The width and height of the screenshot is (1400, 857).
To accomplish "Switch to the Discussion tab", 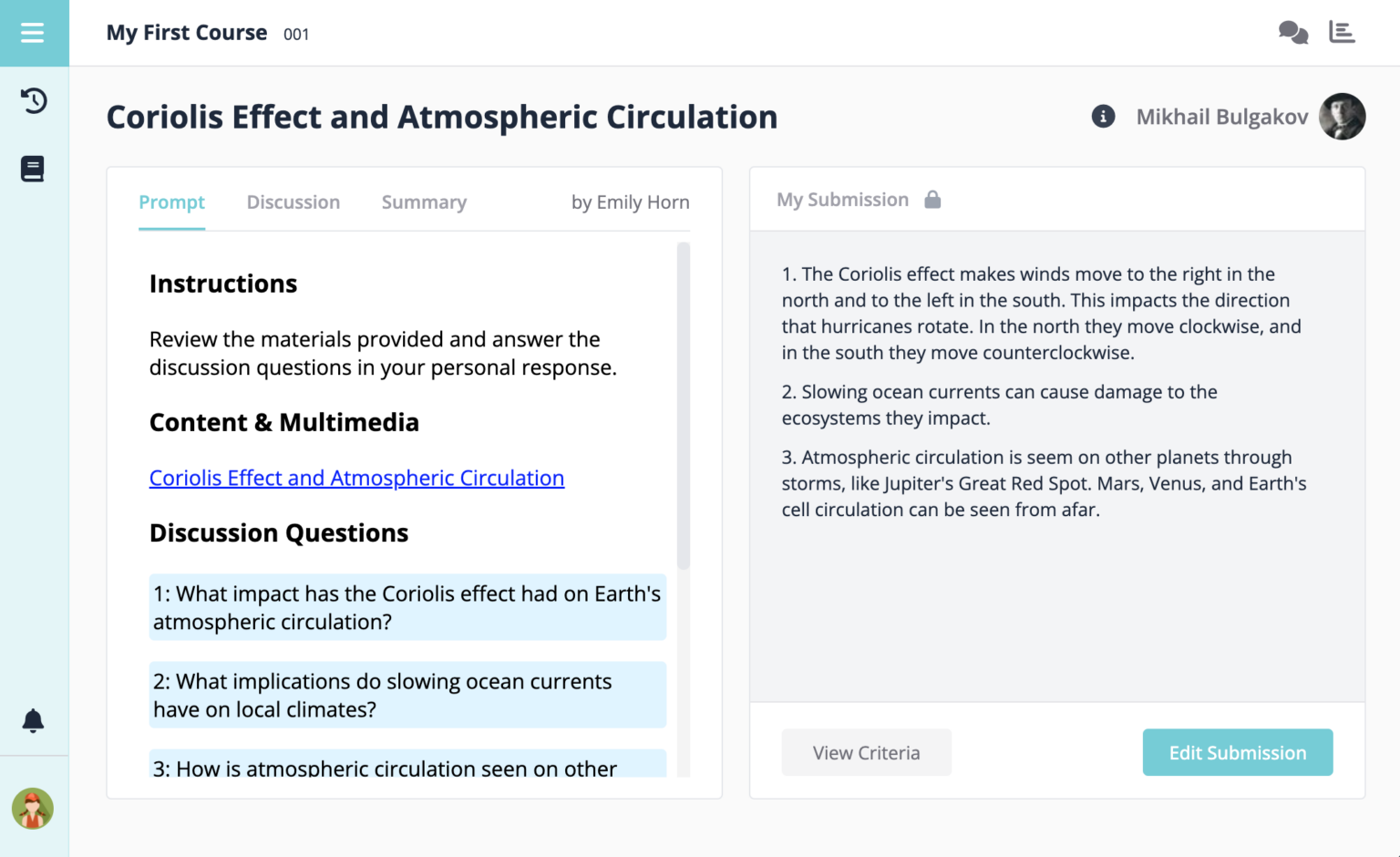I will 293,201.
